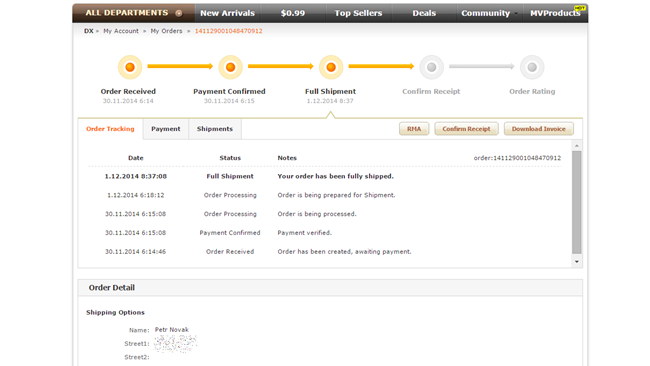The height and width of the screenshot is (366, 650).
Task: Click the Full Shipment step circle
Action: tap(331, 67)
